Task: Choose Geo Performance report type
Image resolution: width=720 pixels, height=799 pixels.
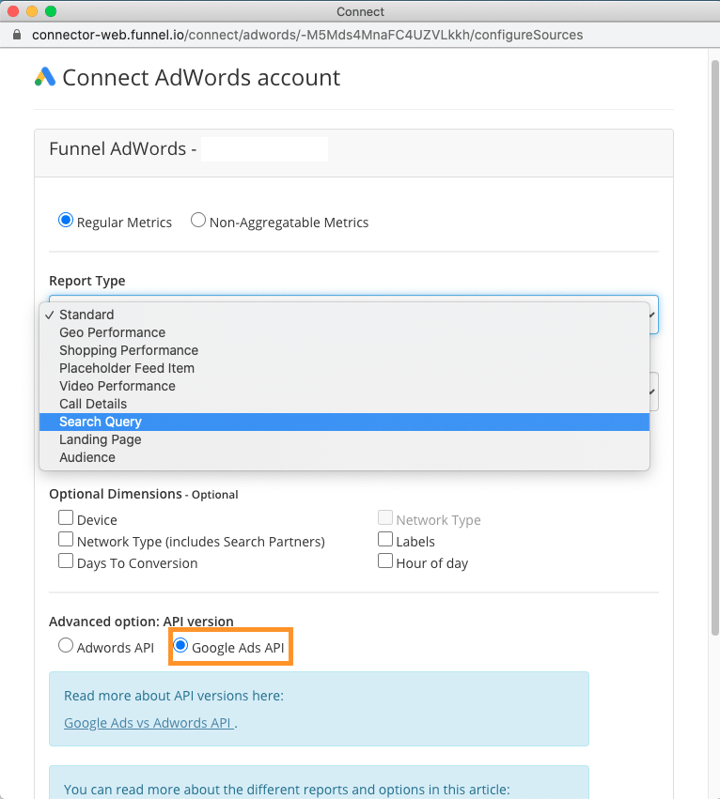Action: point(344,332)
